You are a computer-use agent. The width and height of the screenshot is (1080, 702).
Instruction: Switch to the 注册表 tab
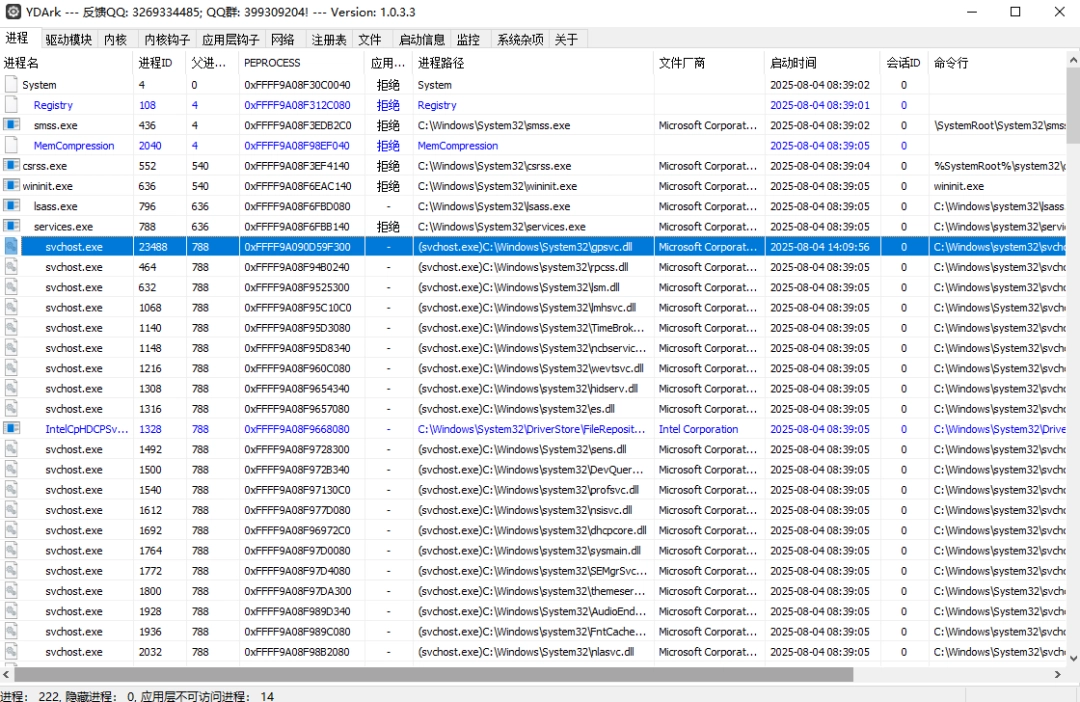329,40
